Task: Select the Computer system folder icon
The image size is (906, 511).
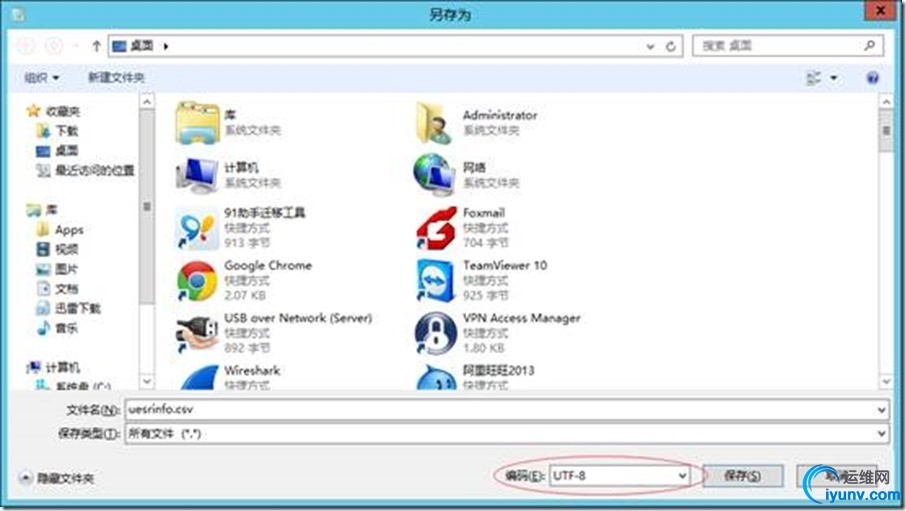Action: pyautogui.click(x=198, y=175)
